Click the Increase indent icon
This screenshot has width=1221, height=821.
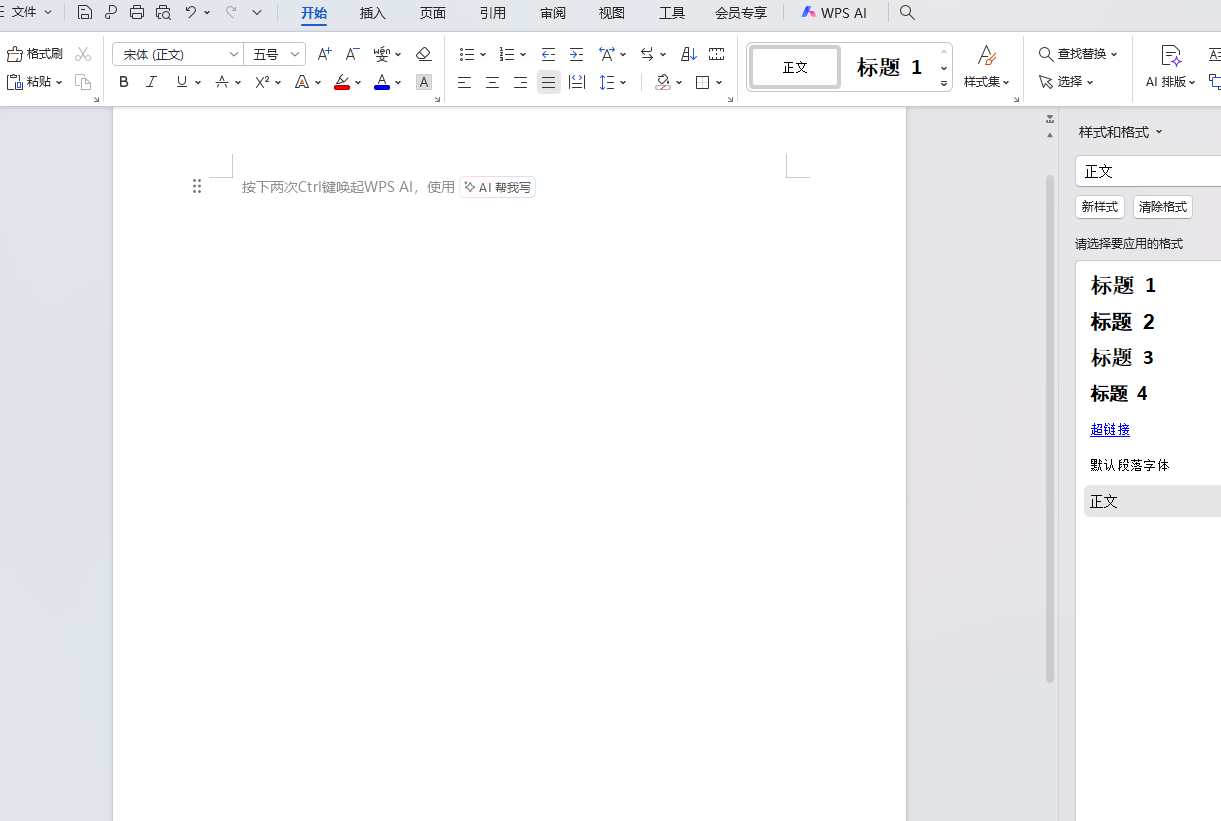[576, 54]
